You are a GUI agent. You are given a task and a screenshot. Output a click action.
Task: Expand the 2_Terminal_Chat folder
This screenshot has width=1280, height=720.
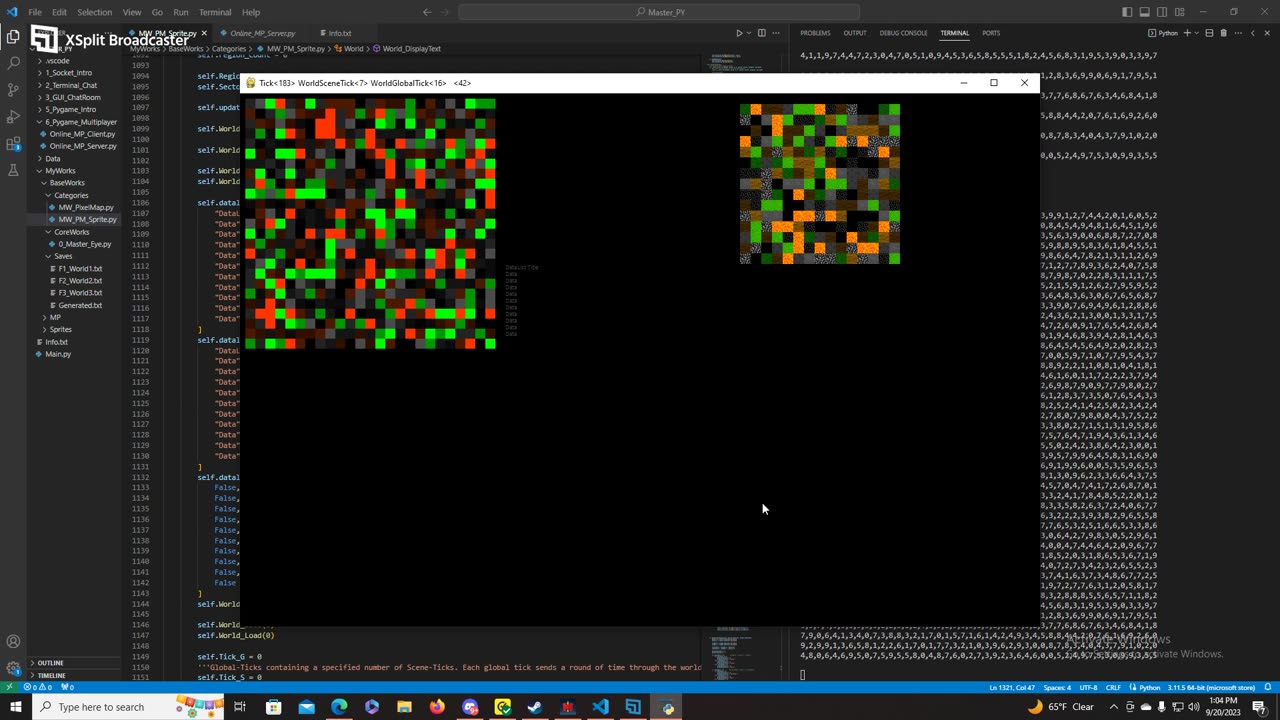pyautogui.click(x=72, y=85)
